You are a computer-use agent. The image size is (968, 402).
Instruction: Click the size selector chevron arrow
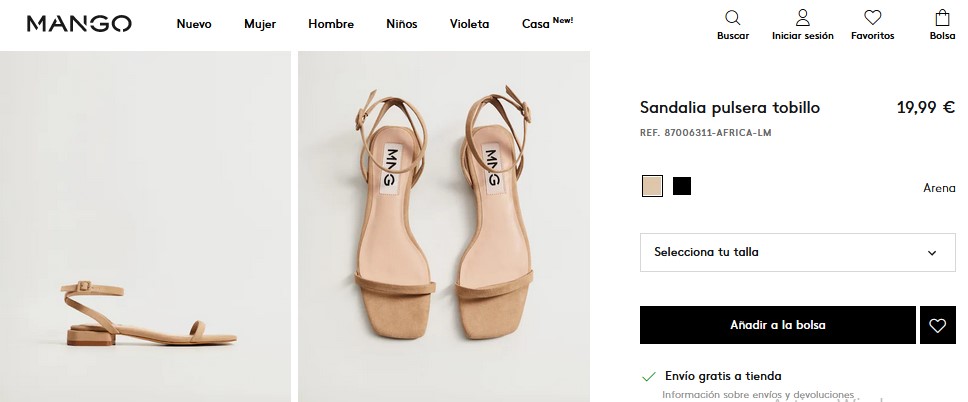932,253
